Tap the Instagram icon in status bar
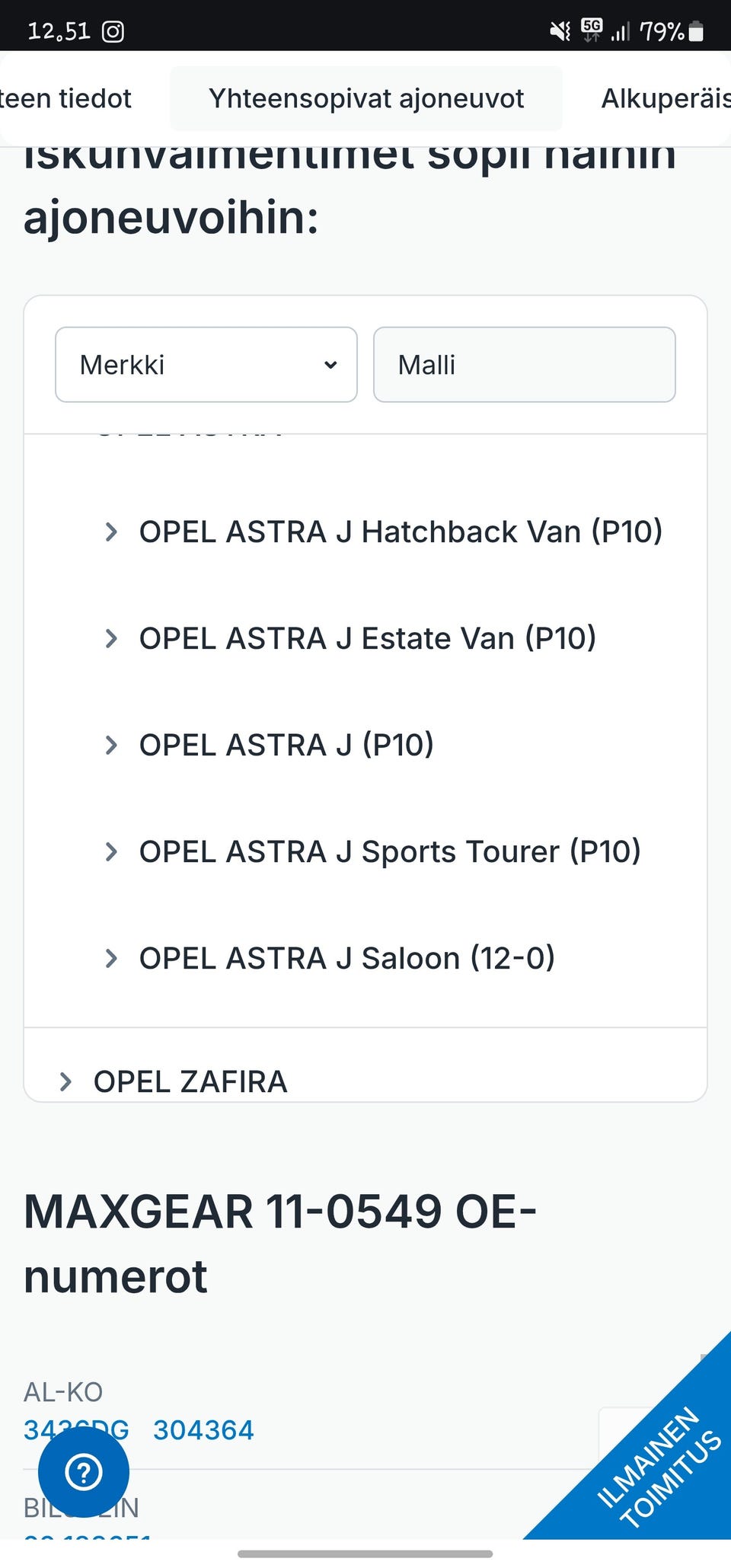Image resolution: width=731 pixels, height=1568 pixels. point(113,31)
